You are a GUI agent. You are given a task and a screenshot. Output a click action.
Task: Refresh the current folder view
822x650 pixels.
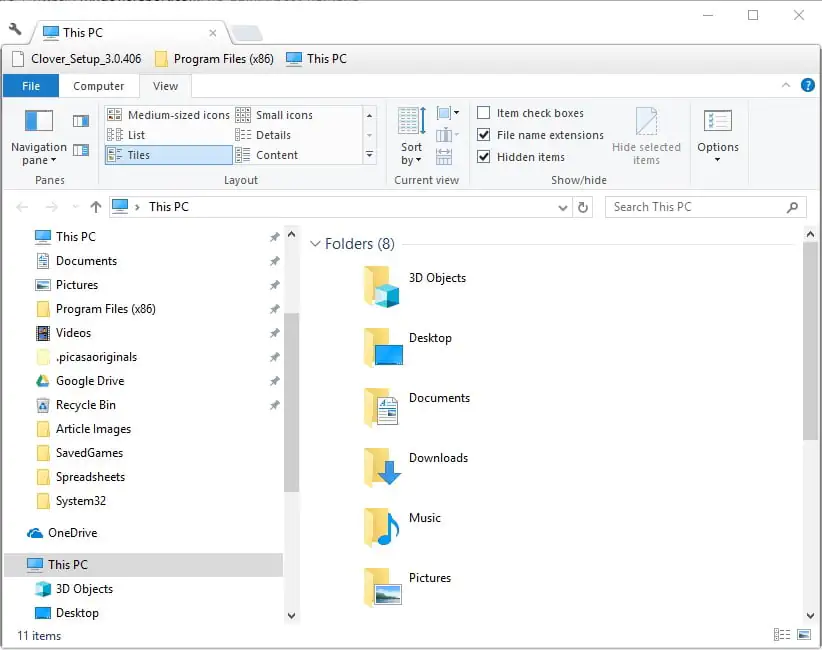(x=584, y=207)
